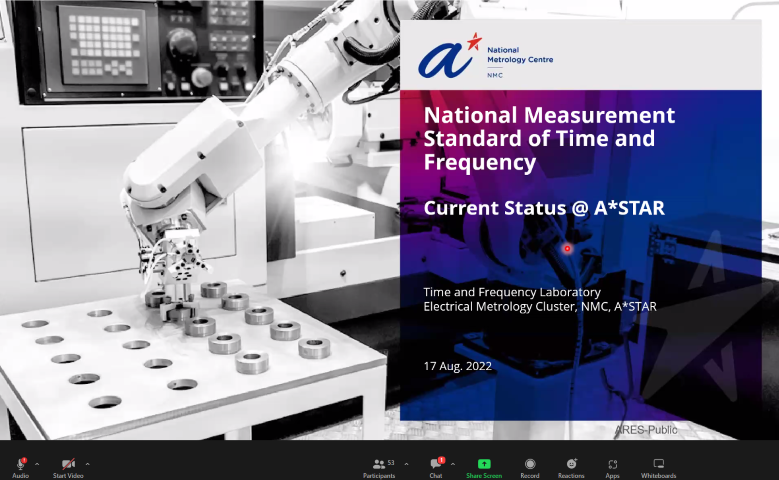The height and width of the screenshot is (480, 779).
Task: Click the red laser pointer dot
Action: (x=567, y=248)
